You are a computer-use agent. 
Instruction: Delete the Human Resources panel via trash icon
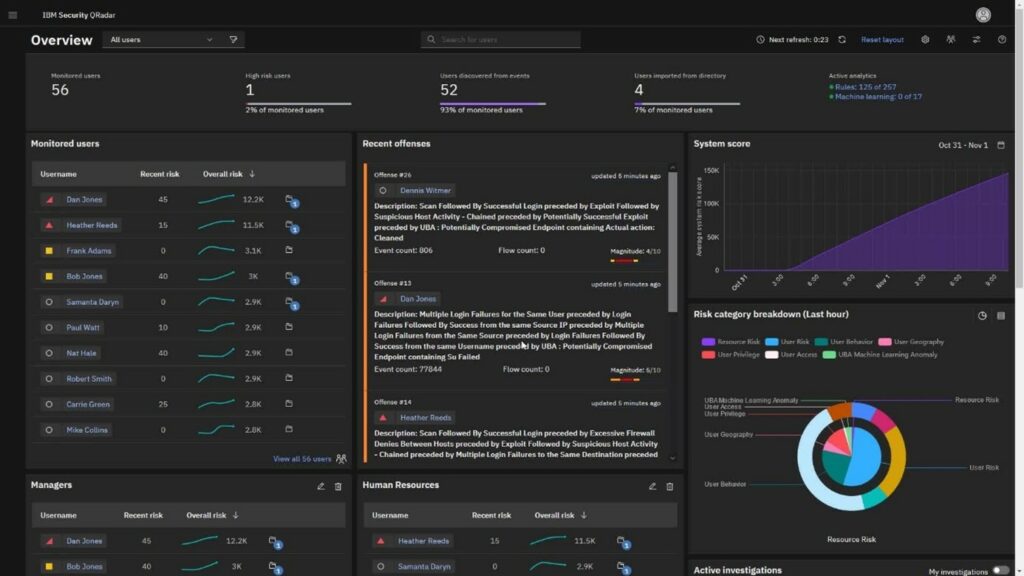coord(670,486)
